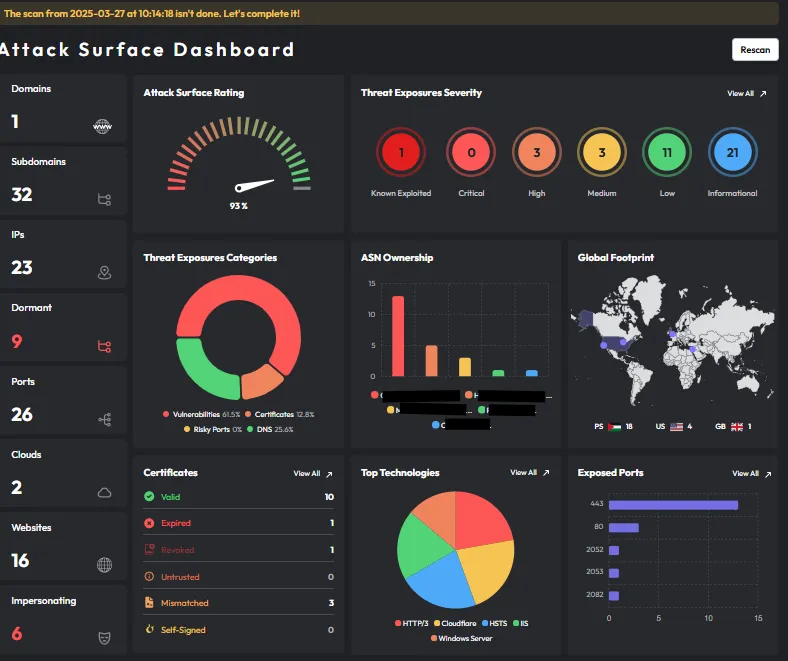Image resolution: width=788 pixels, height=661 pixels.
Task: Click the Subdomains network icon
Action: click(104, 199)
